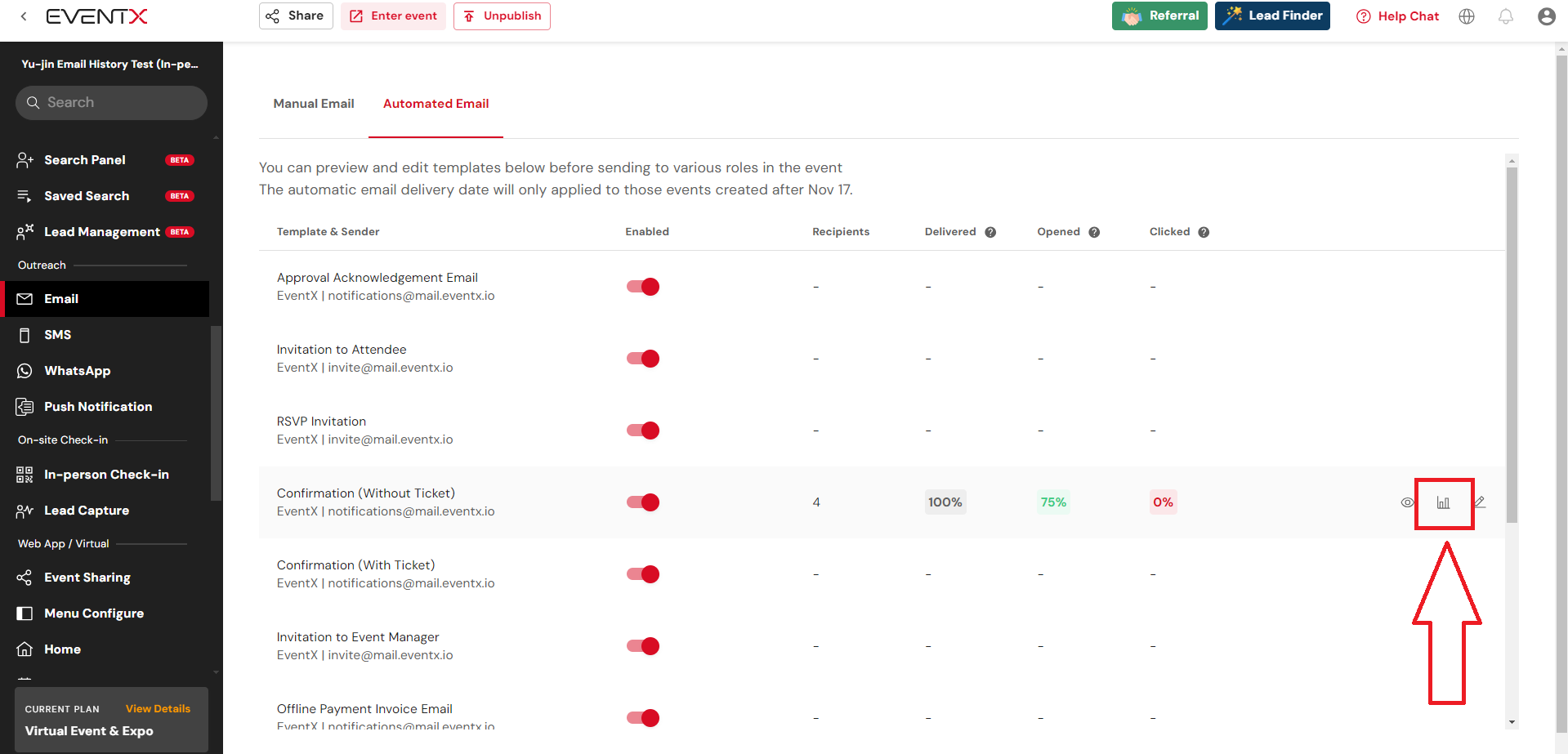Click the Event Sharing sidebar label

click(x=87, y=578)
